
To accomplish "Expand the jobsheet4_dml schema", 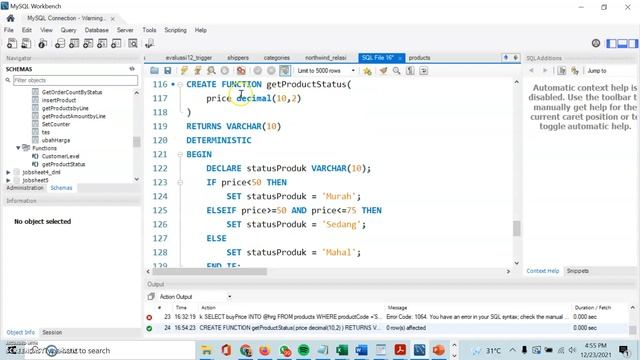I will (x=8, y=172).
